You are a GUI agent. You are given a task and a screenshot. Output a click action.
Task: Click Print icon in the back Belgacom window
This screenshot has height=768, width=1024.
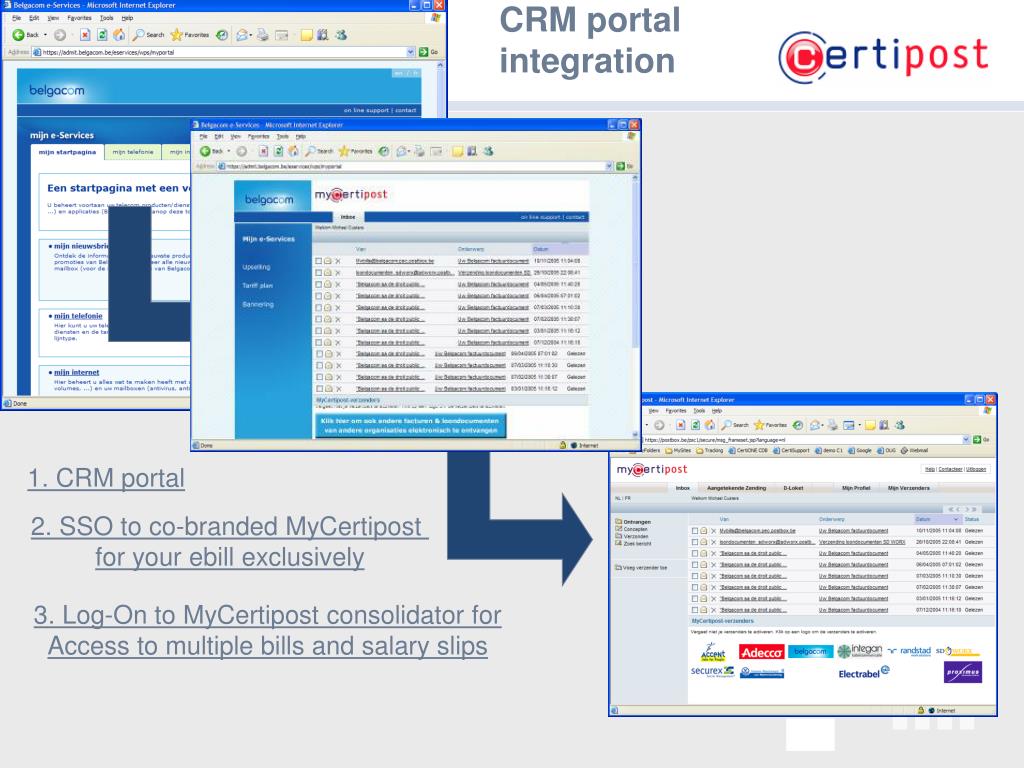point(263,35)
